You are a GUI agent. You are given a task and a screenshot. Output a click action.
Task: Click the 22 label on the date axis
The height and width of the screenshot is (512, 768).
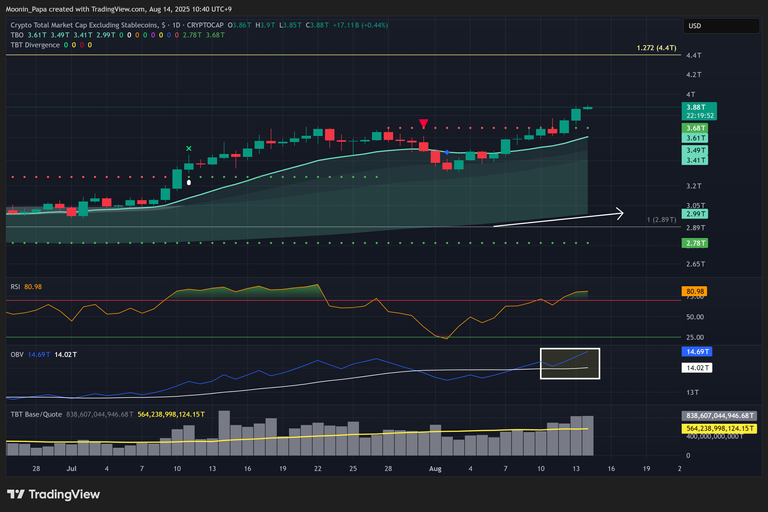318,469
